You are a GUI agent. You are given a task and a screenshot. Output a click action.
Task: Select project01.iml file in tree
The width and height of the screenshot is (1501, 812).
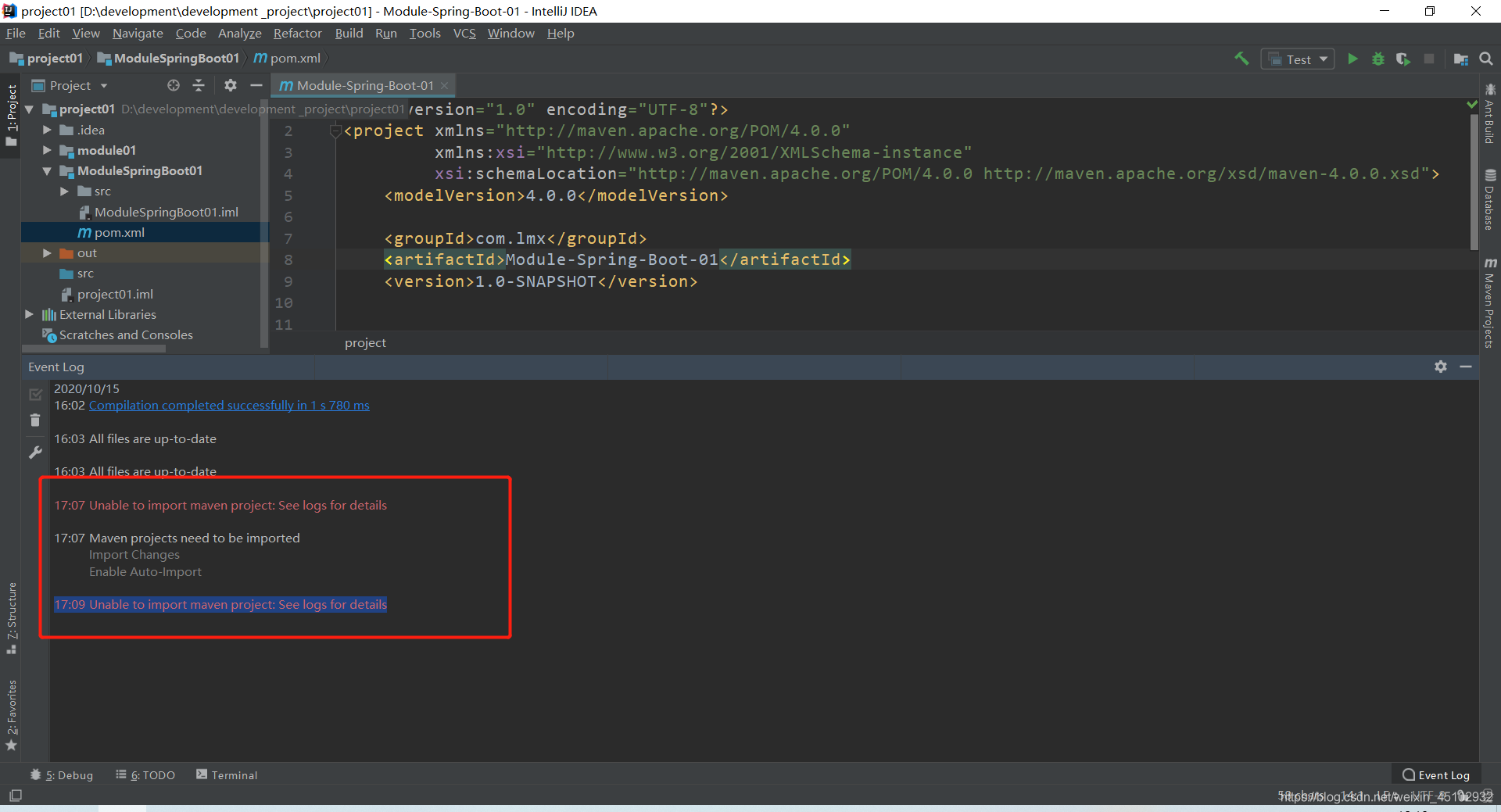click(x=107, y=295)
